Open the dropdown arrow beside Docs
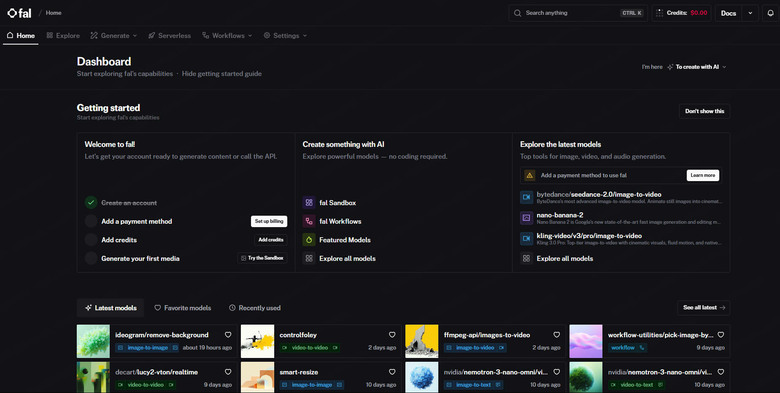Screen dimensions: 780x393 coord(750,13)
